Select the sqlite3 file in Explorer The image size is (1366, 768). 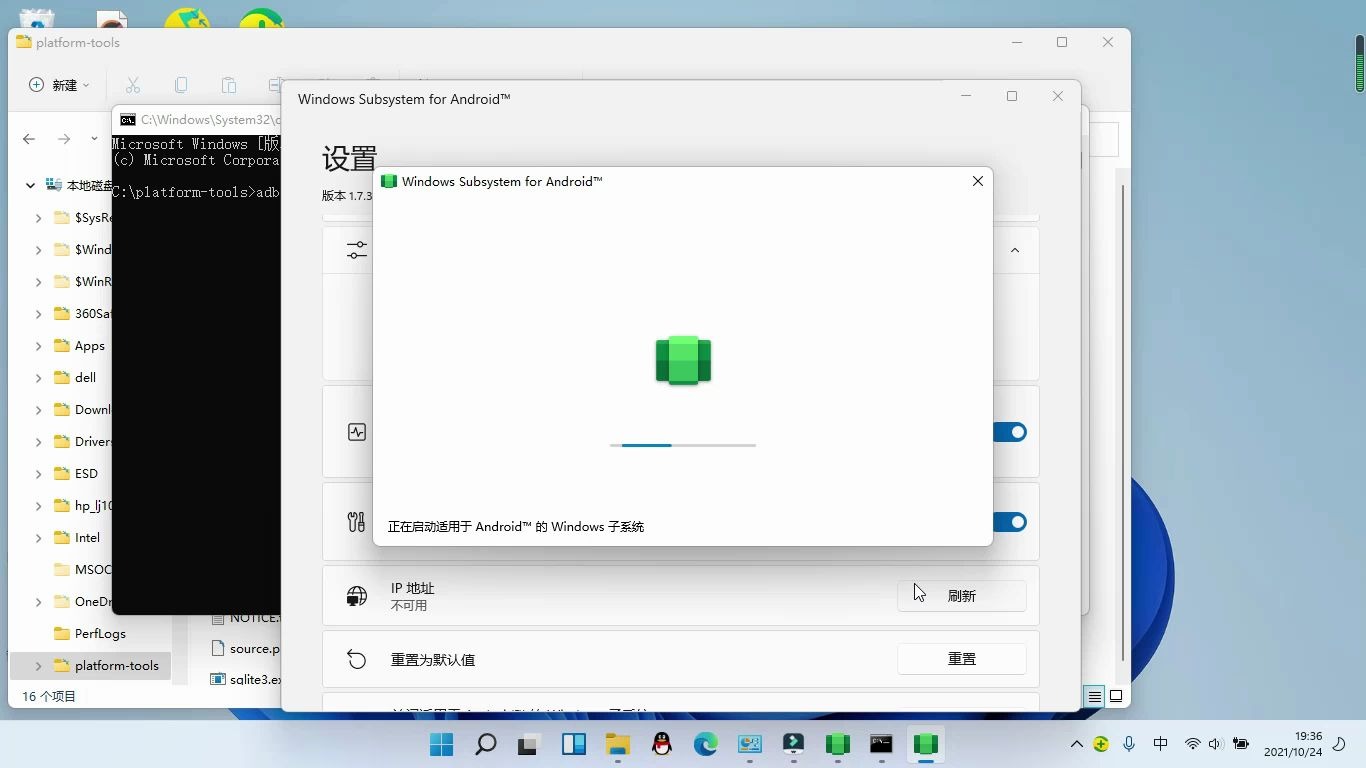click(246, 679)
